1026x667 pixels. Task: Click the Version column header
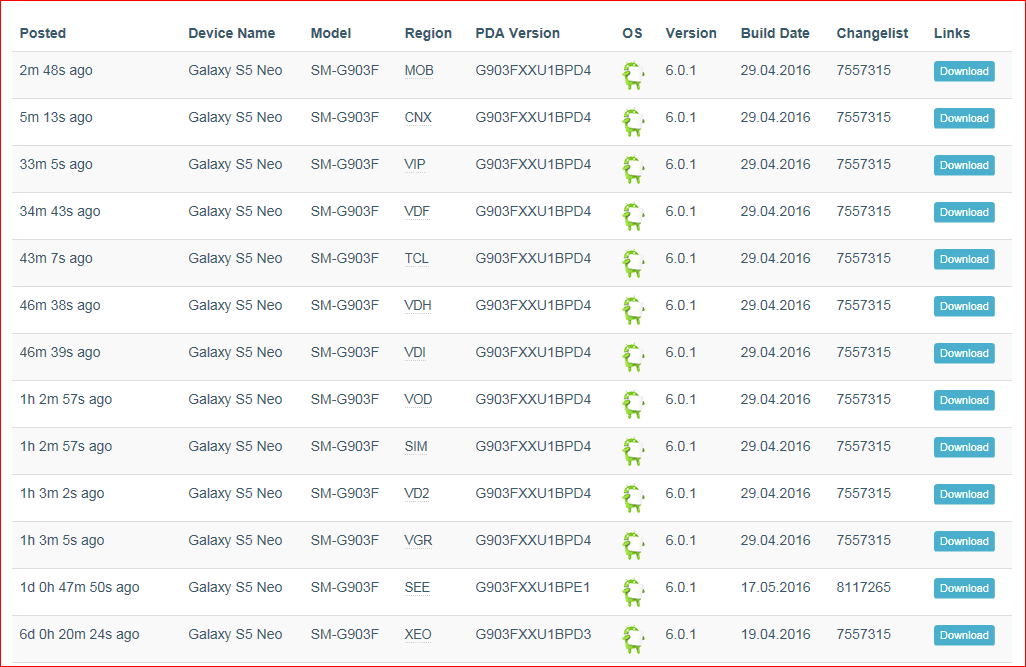click(691, 33)
